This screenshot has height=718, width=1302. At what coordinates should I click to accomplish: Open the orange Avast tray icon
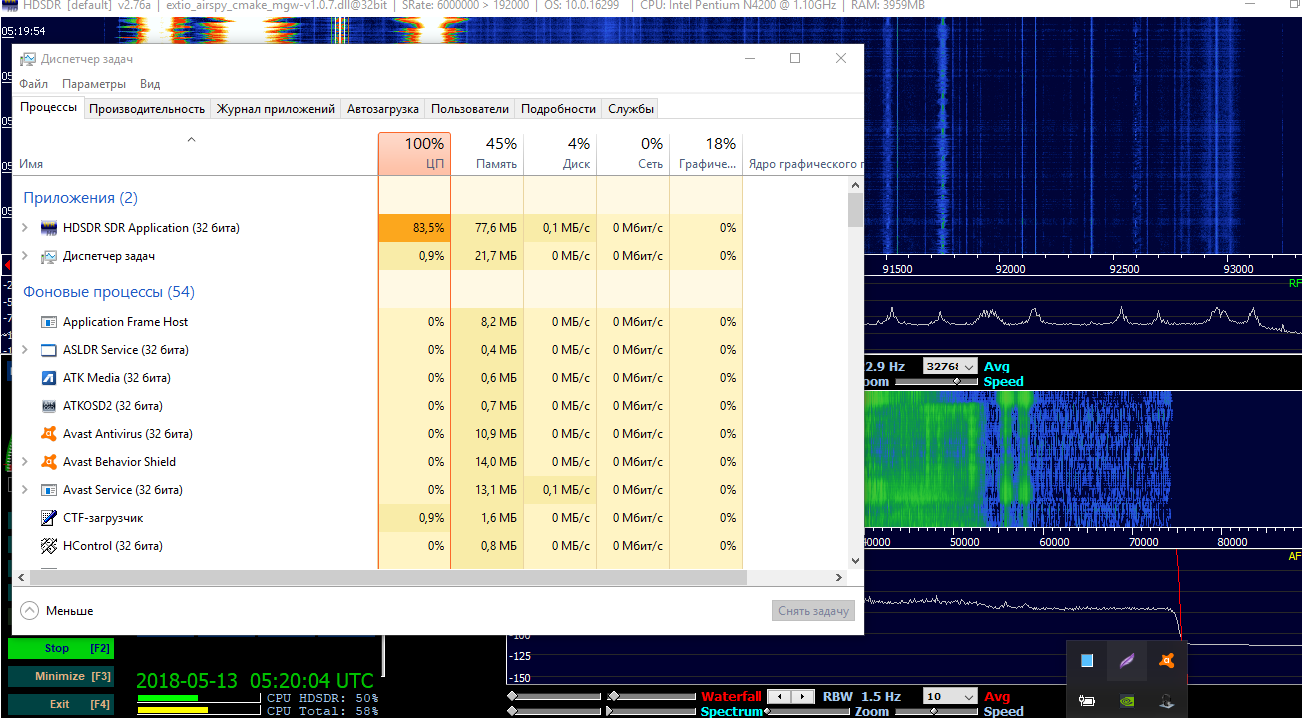click(1165, 661)
